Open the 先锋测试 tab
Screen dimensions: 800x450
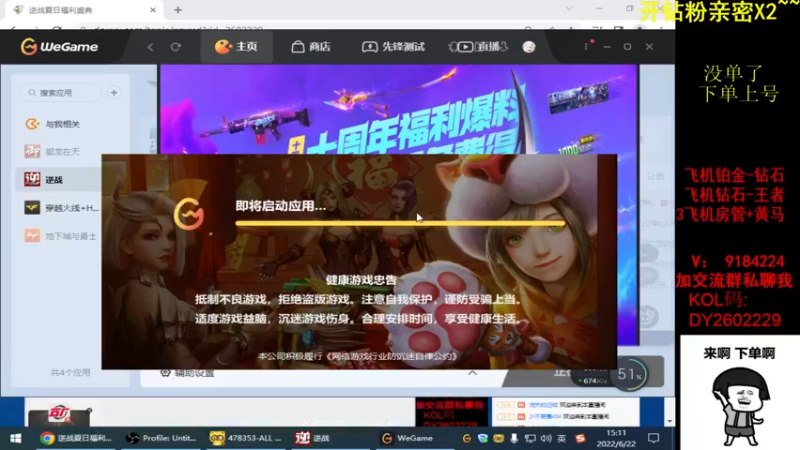[x=393, y=46]
